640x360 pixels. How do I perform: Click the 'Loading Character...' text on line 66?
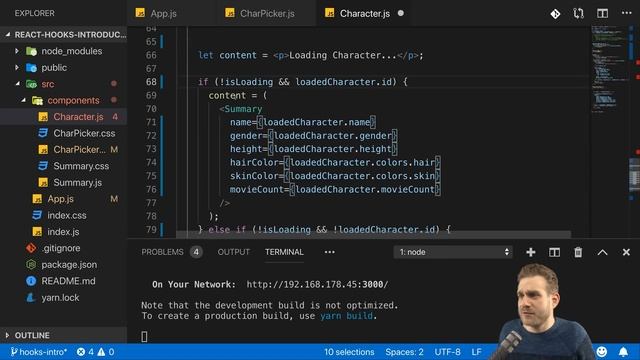pos(342,55)
